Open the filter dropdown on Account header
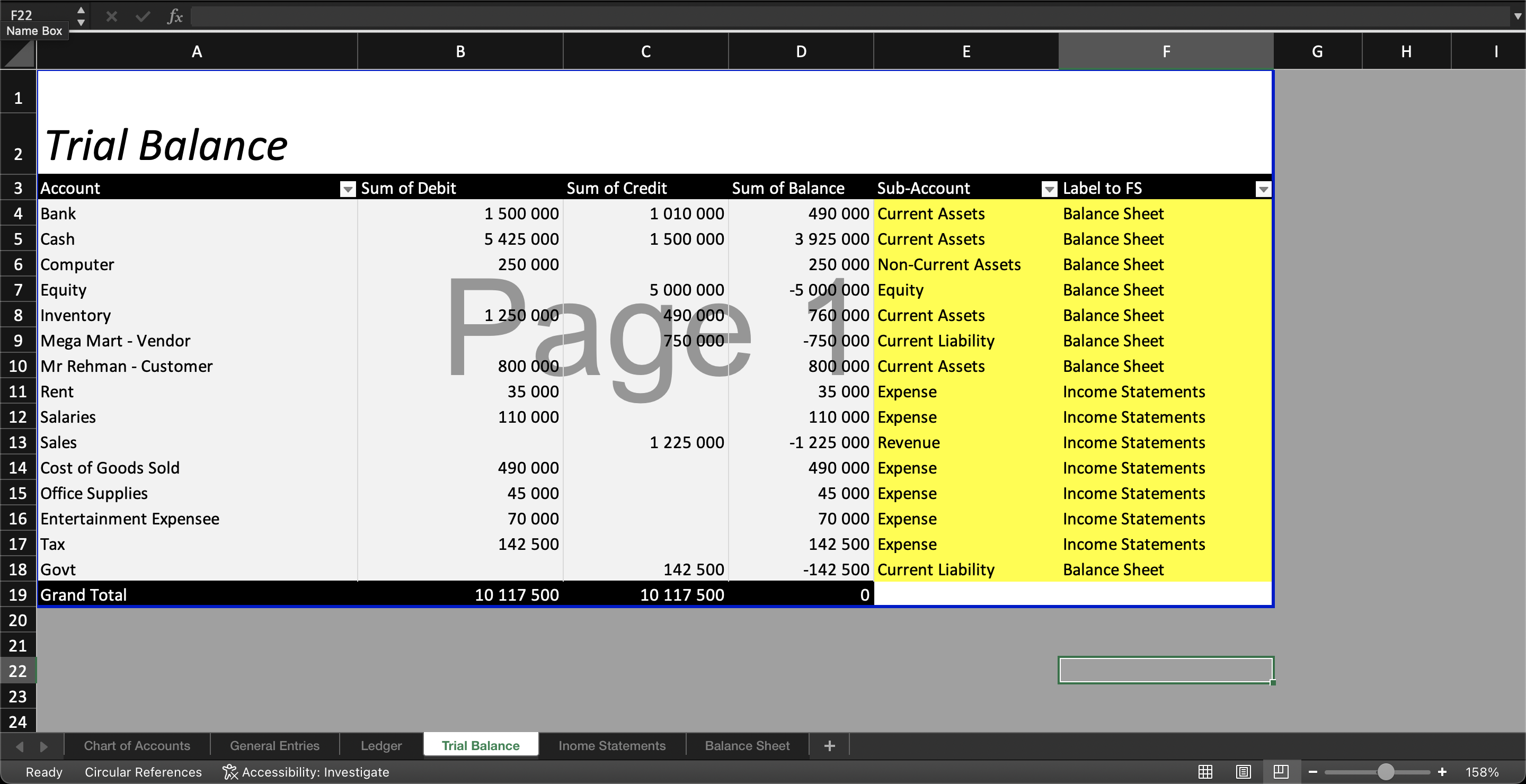The height and width of the screenshot is (784, 1526). [x=348, y=189]
